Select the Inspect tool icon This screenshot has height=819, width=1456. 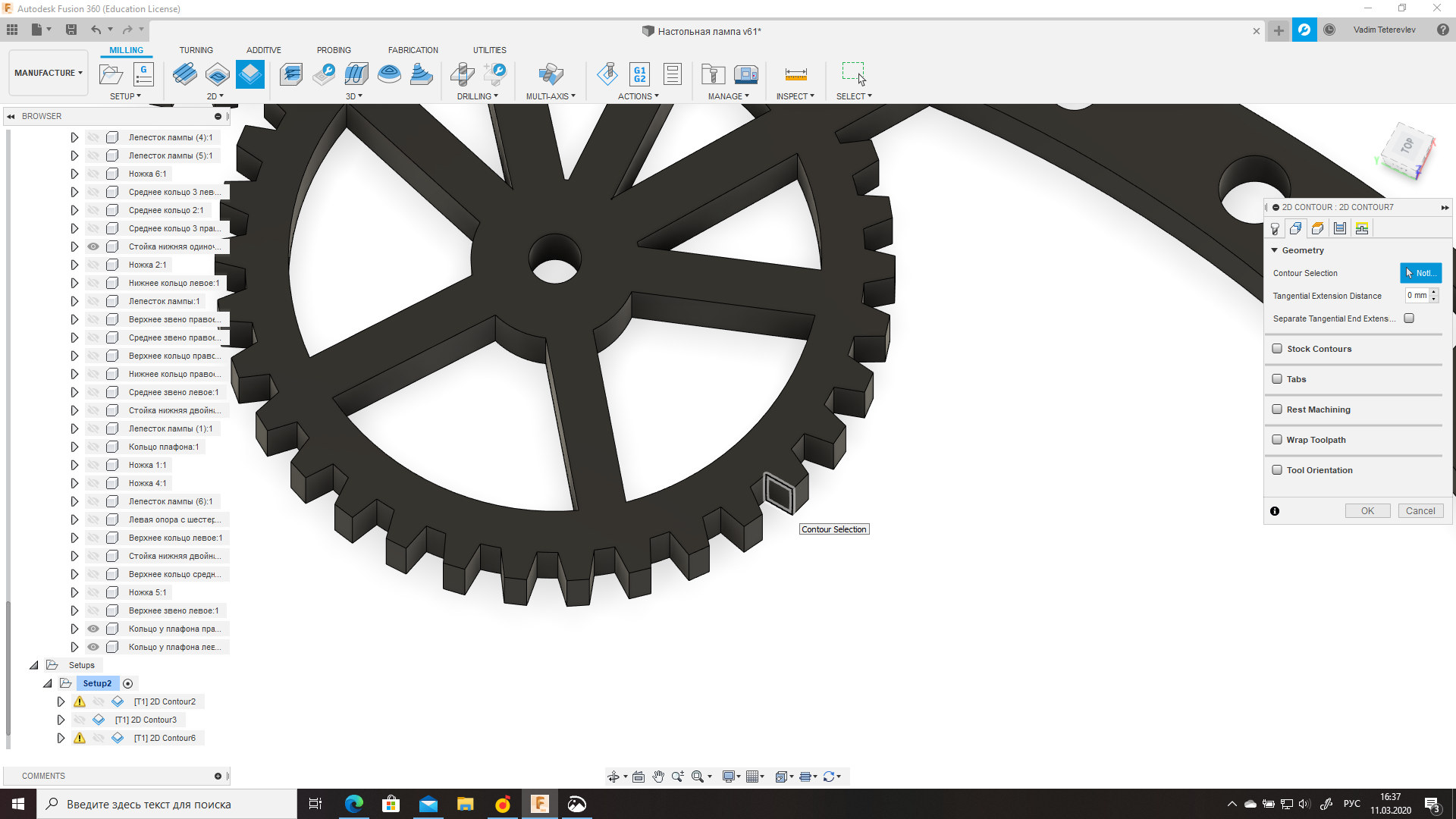tap(795, 74)
